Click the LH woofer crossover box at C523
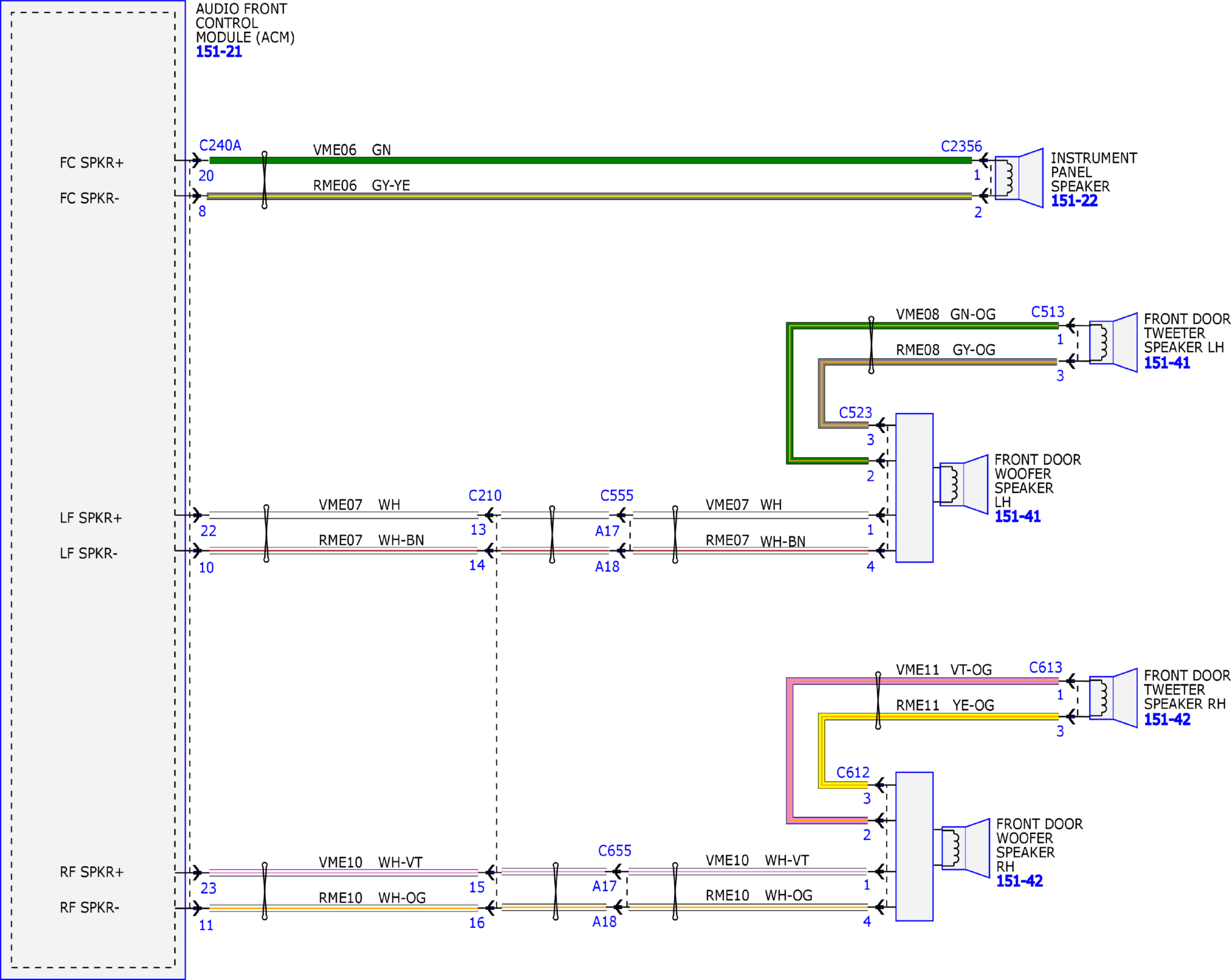The image size is (1231, 980). click(914, 488)
